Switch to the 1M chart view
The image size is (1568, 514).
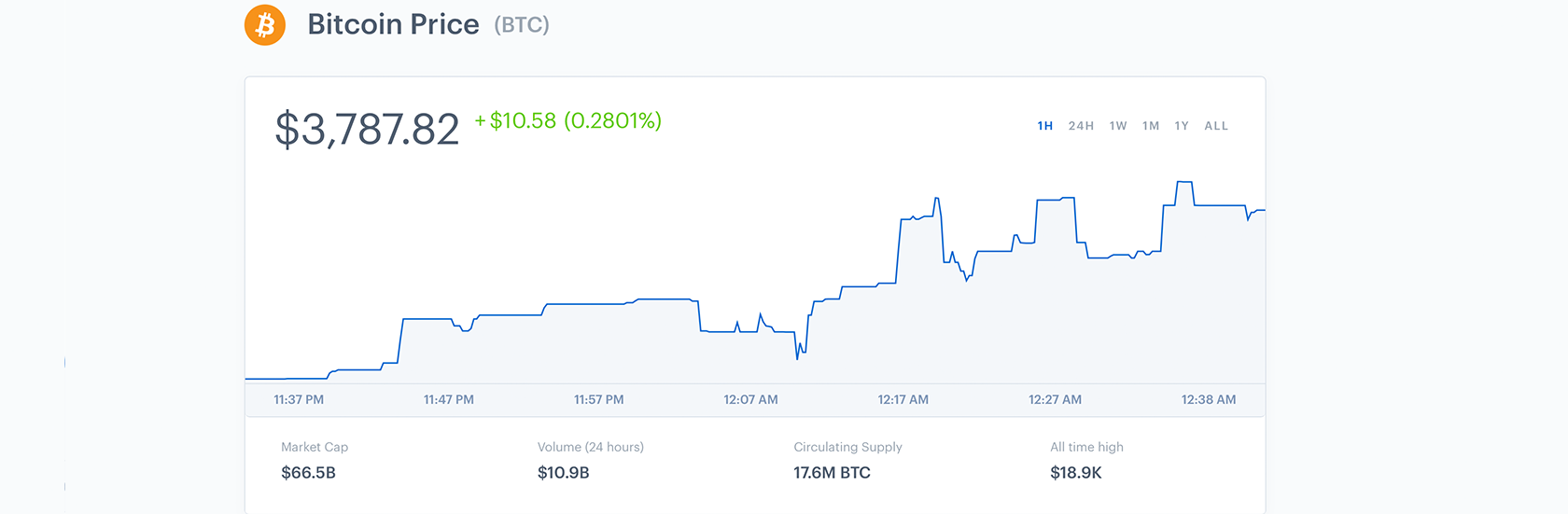pyautogui.click(x=1151, y=126)
